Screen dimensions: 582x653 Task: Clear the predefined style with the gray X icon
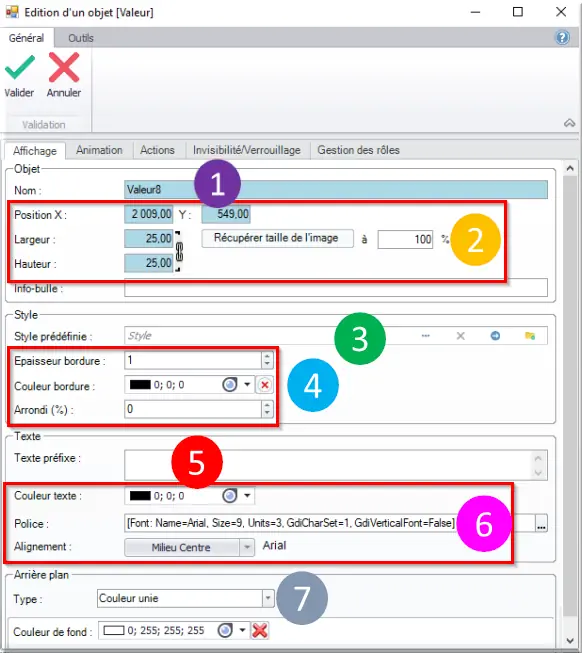coord(460,336)
